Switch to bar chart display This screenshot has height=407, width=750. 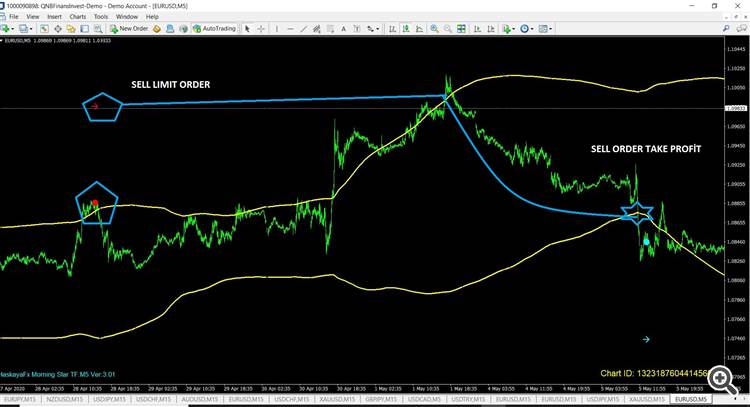(x=392, y=29)
